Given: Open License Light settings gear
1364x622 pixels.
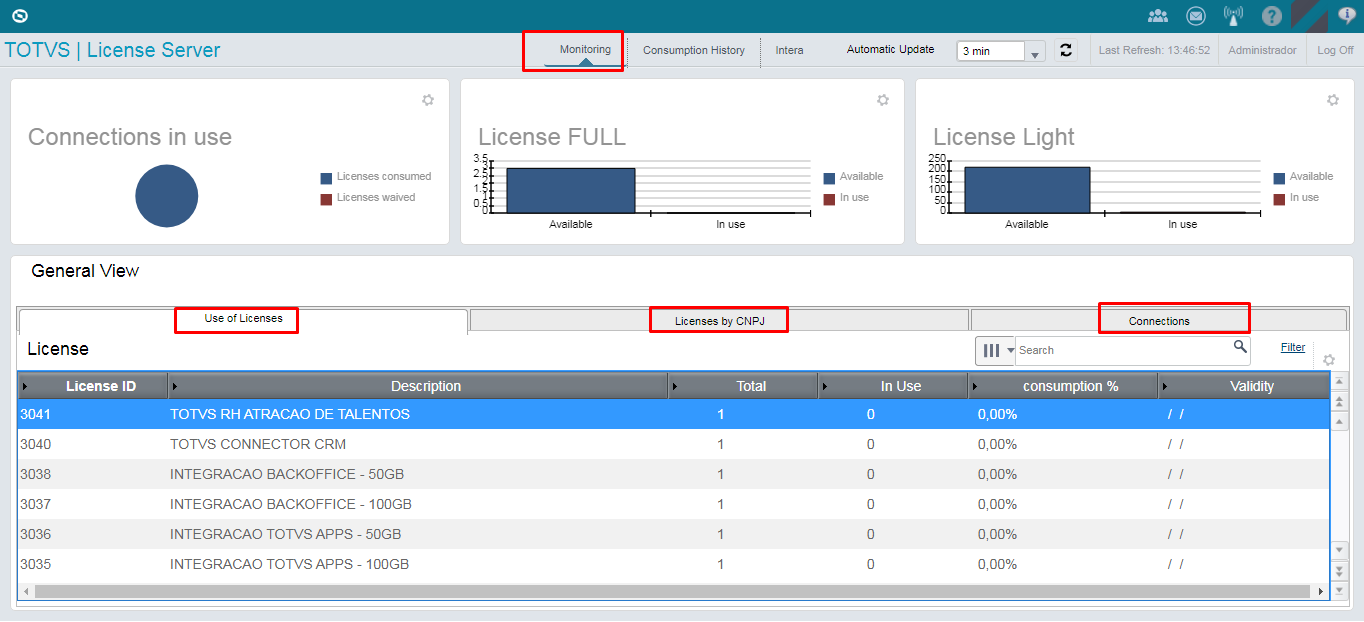Looking at the screenshot, I should point(1333,100).
